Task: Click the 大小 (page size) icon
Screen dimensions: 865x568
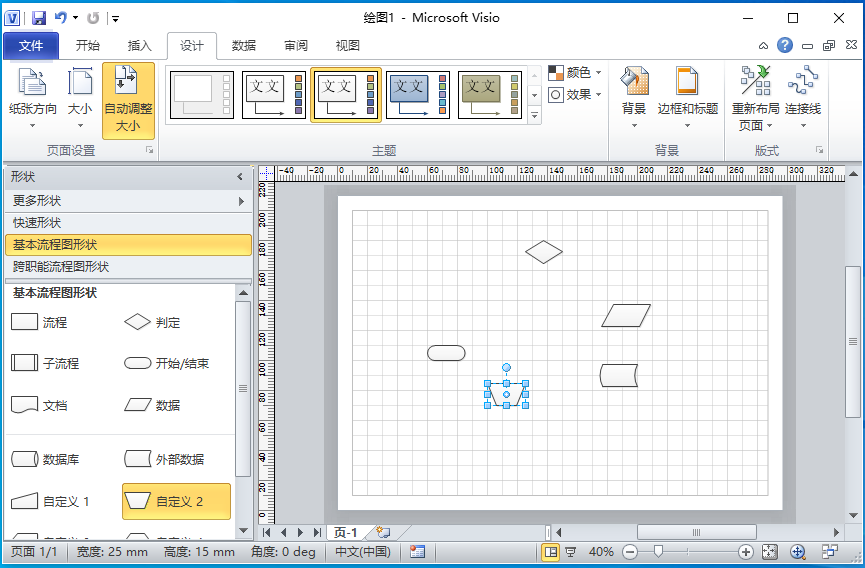Action: pos(79,83)
